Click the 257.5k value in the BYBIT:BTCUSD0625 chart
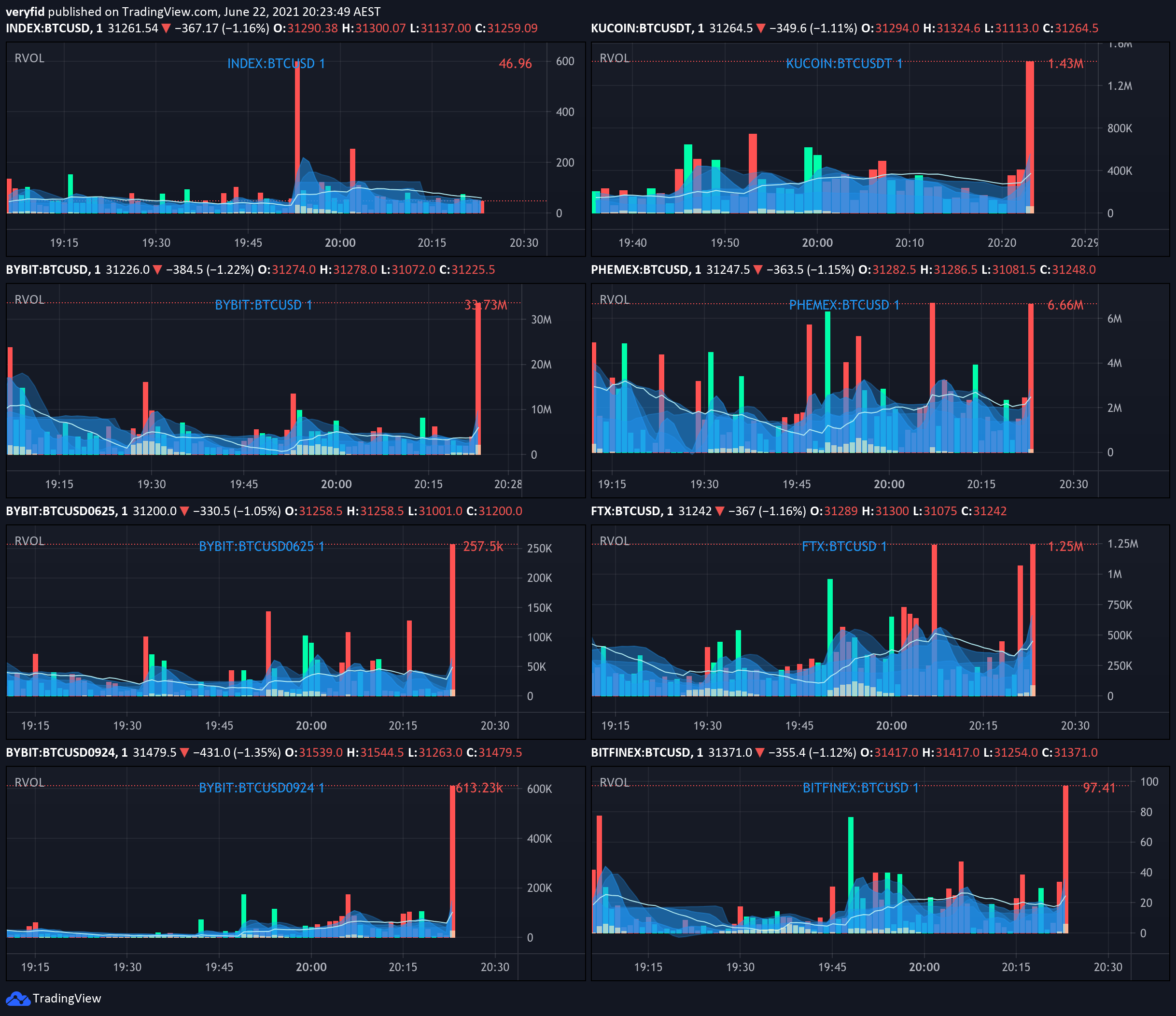1176x1016 pixels. pyautogui.click(x=483, y=546)
